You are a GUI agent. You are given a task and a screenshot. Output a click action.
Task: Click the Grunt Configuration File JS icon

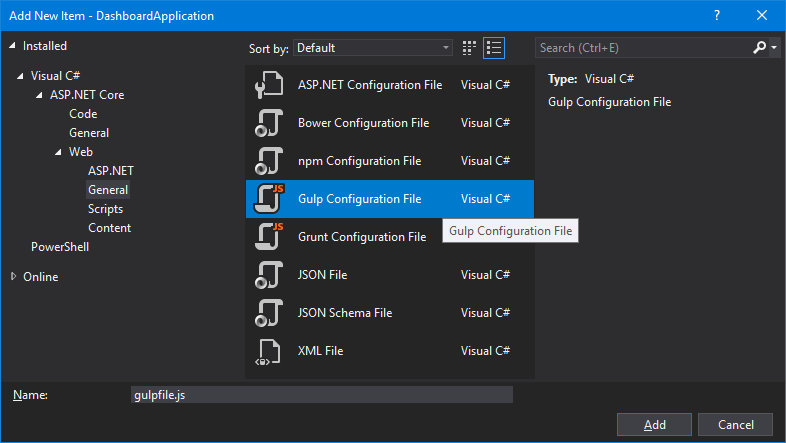pyautogui.click(x=269, y=237)
